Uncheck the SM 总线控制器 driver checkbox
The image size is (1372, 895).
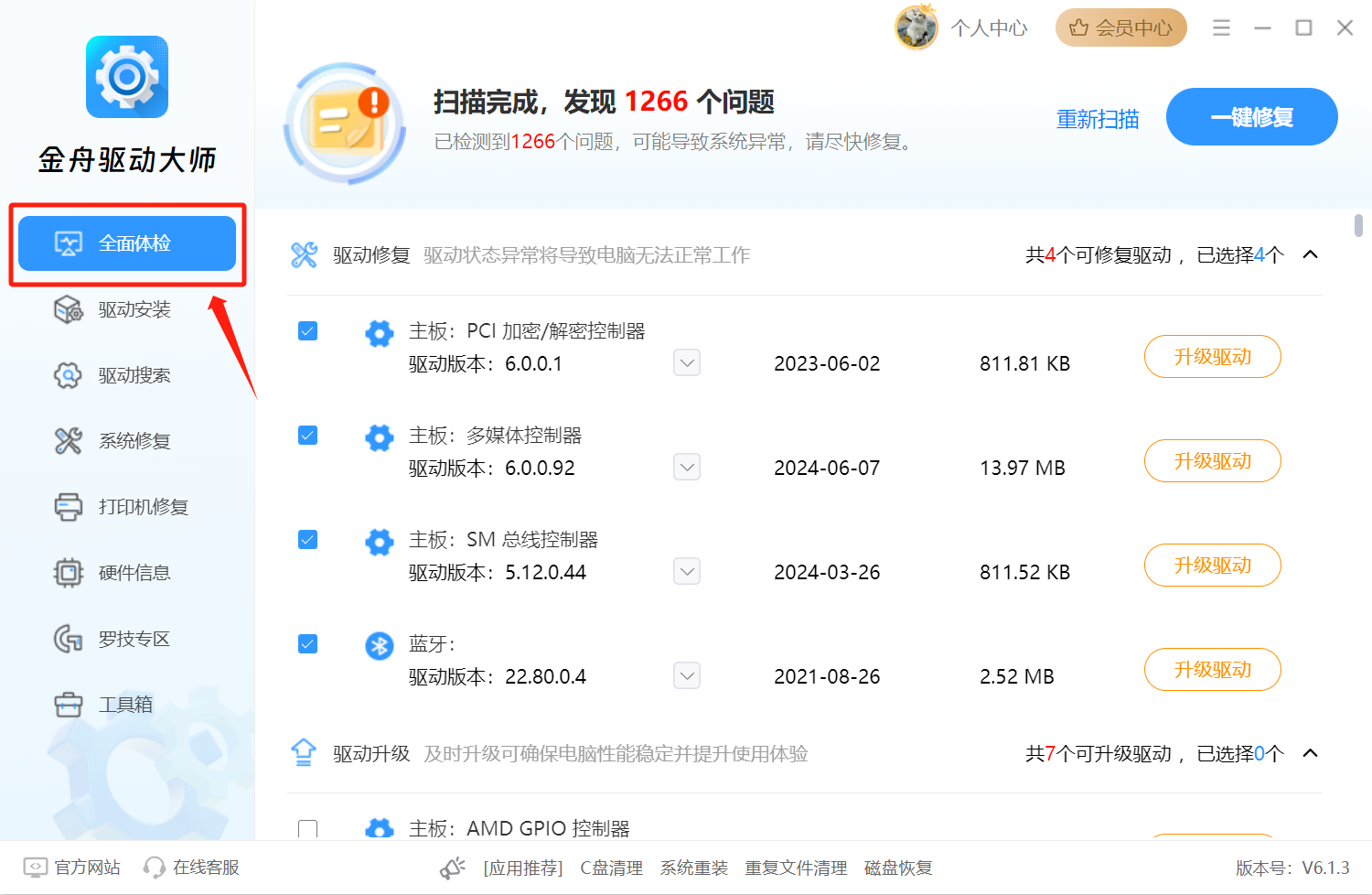coord(308,539)
